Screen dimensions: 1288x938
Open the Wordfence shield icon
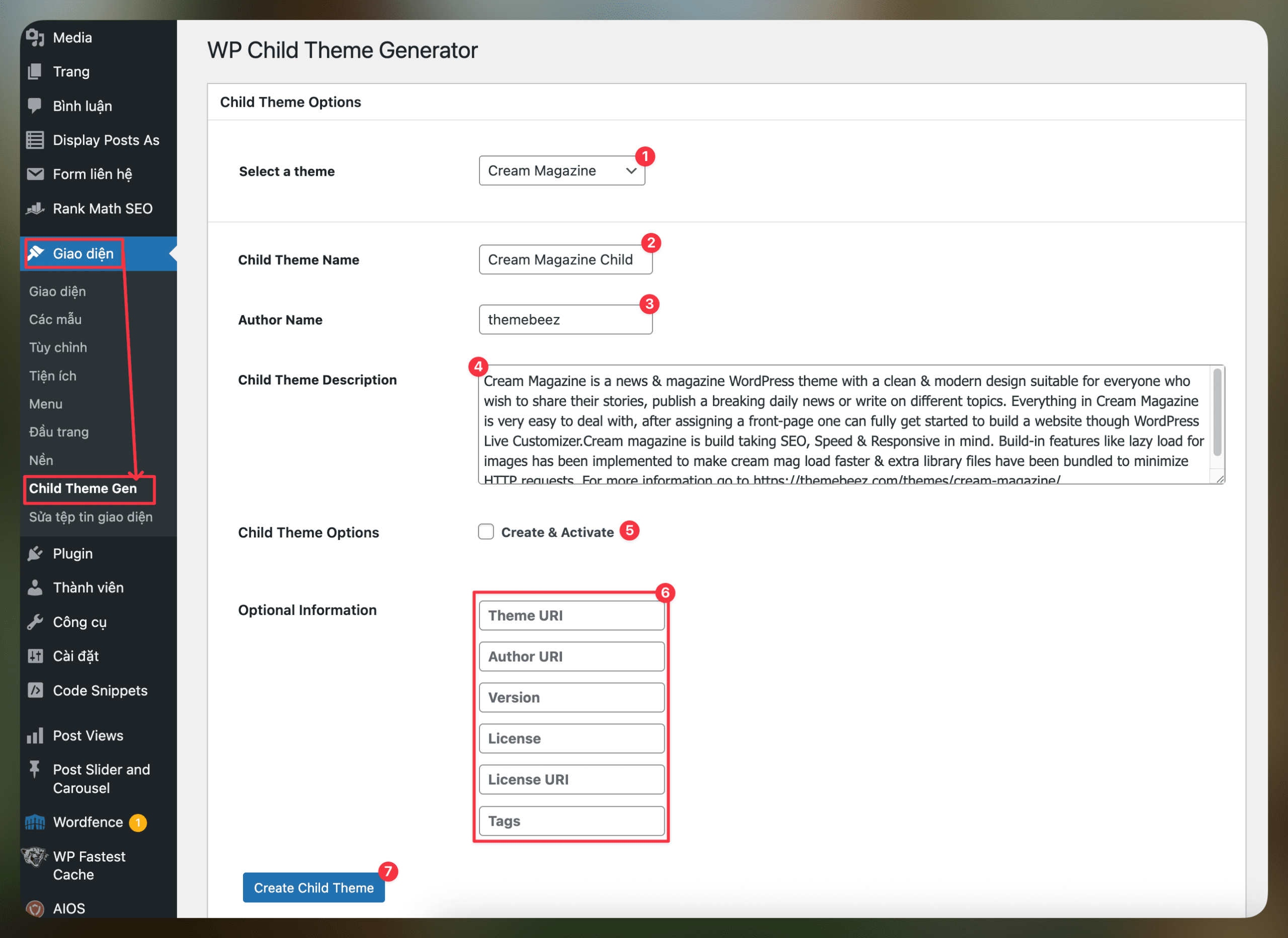pos(35,822)
